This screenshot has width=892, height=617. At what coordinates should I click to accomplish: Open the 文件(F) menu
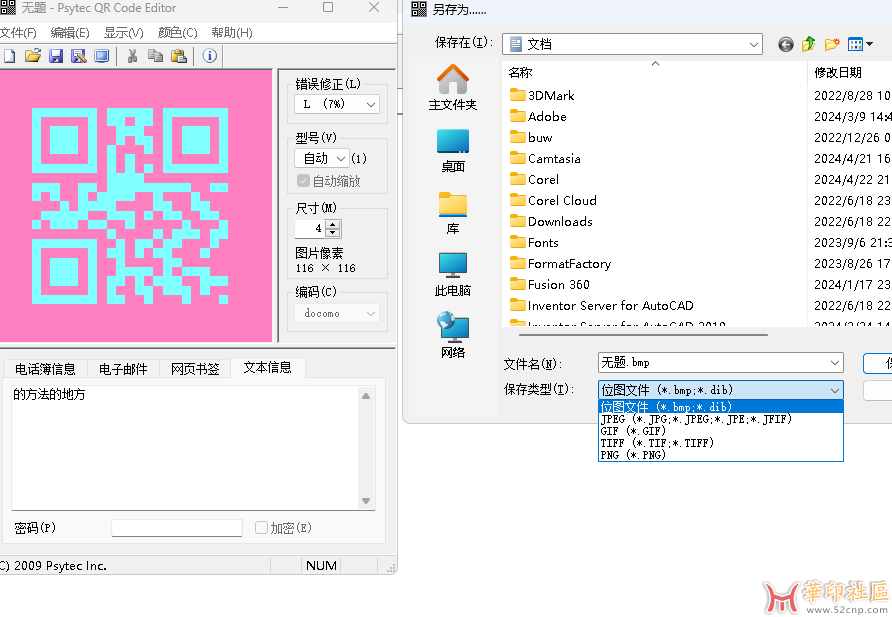[x=18, y=32]
